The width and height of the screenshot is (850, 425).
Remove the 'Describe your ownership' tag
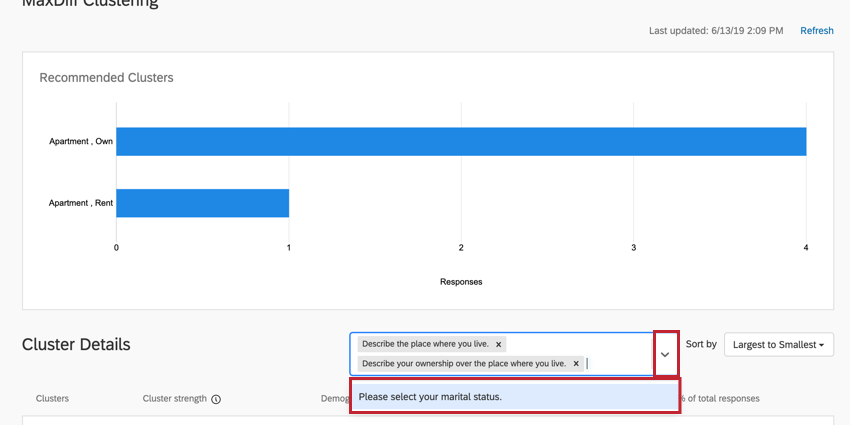coord(576,364)
